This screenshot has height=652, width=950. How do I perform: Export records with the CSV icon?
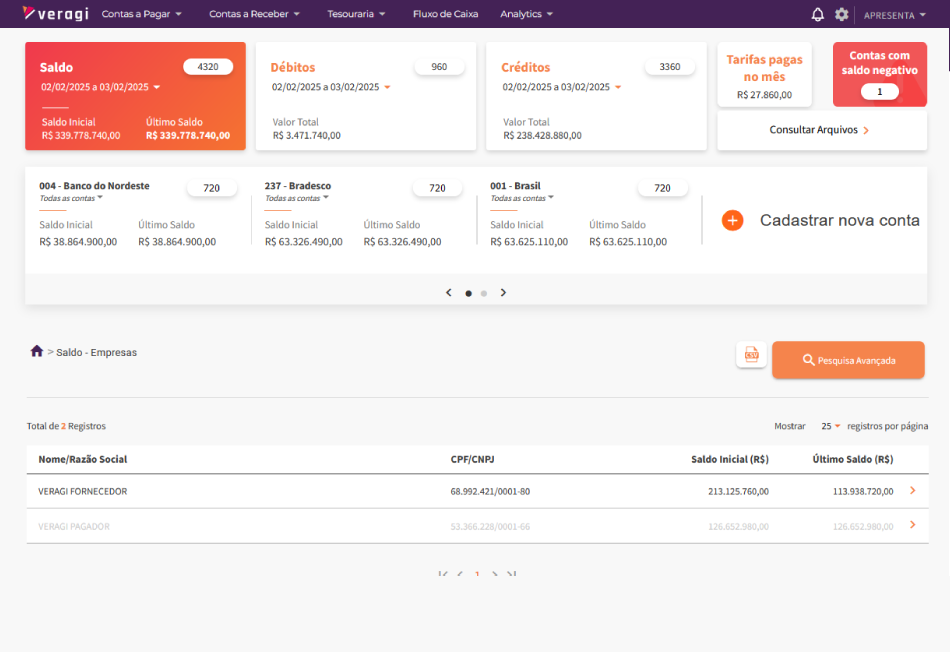(x=751, y=355)
